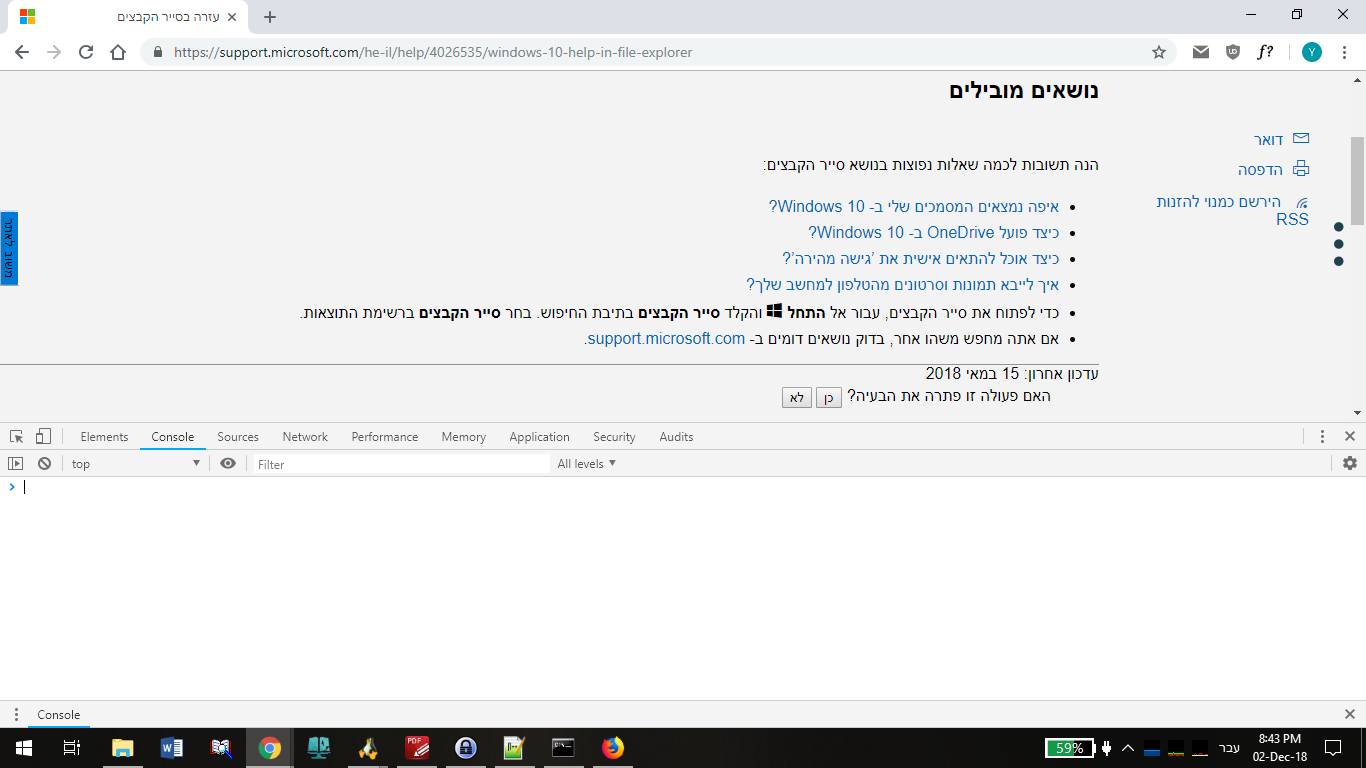Open the Audits tab

676,437
